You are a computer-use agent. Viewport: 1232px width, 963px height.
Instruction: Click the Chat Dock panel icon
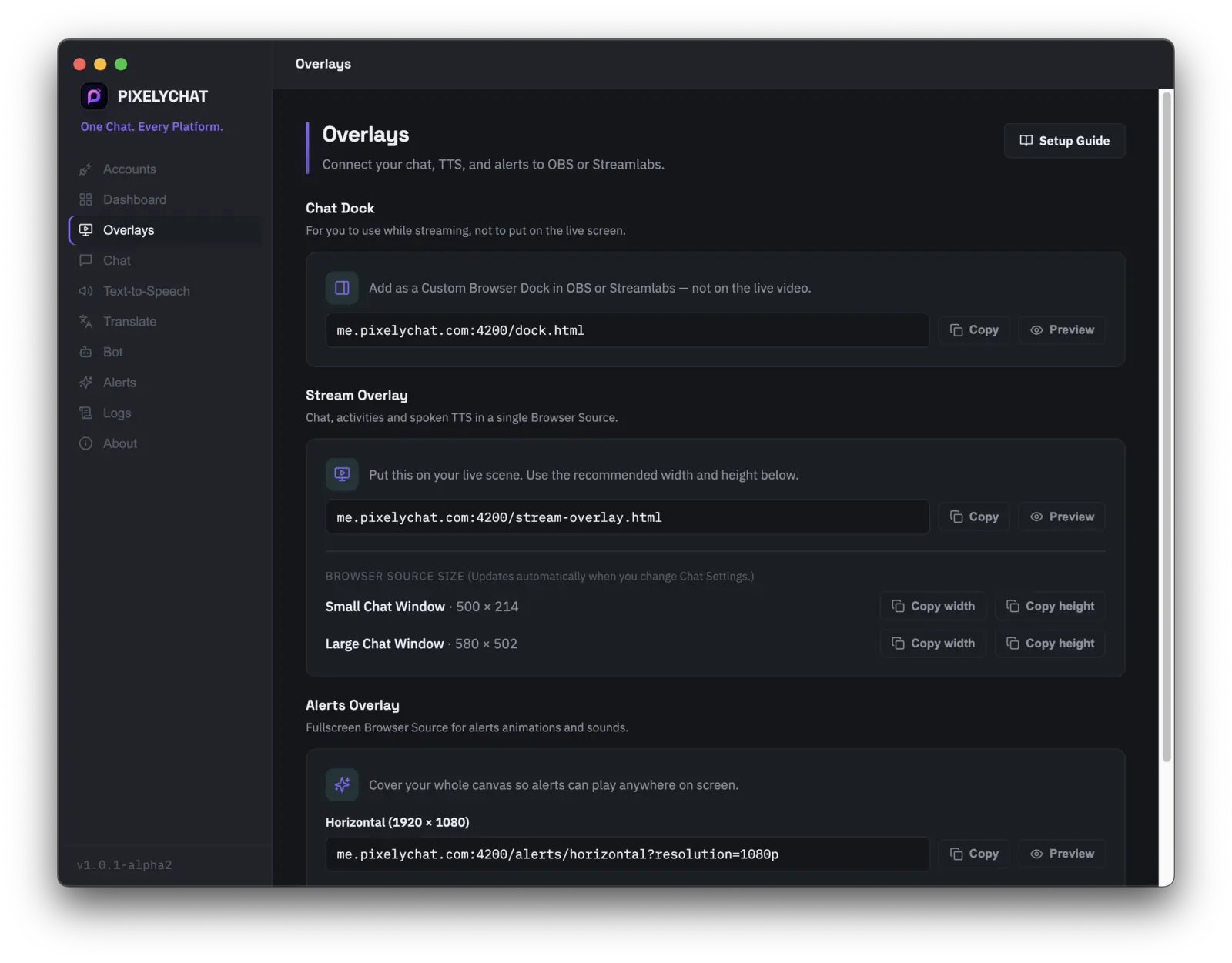click(x=342, y=288)
